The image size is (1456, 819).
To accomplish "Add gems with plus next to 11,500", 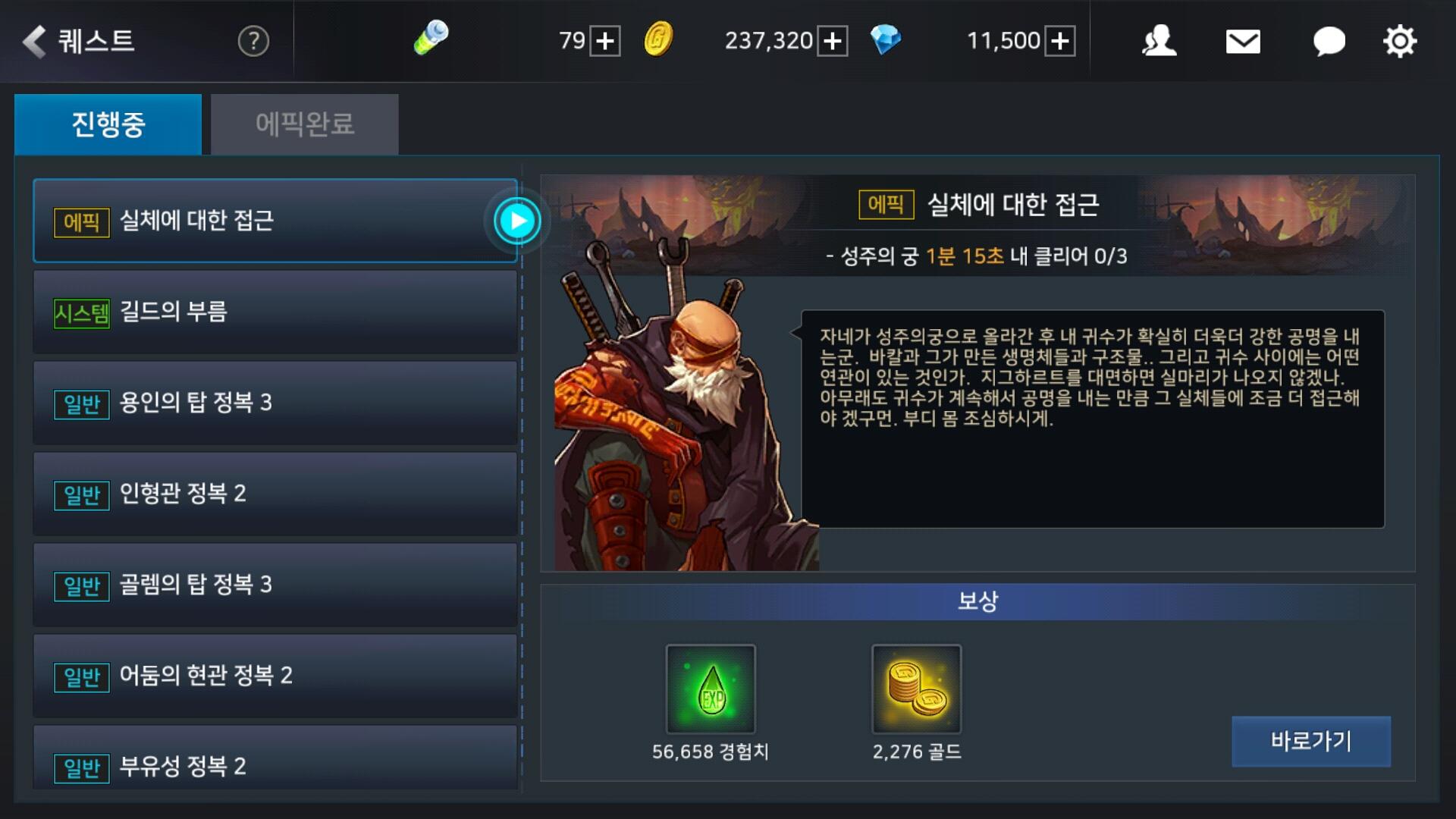I will pos(1060,41).
